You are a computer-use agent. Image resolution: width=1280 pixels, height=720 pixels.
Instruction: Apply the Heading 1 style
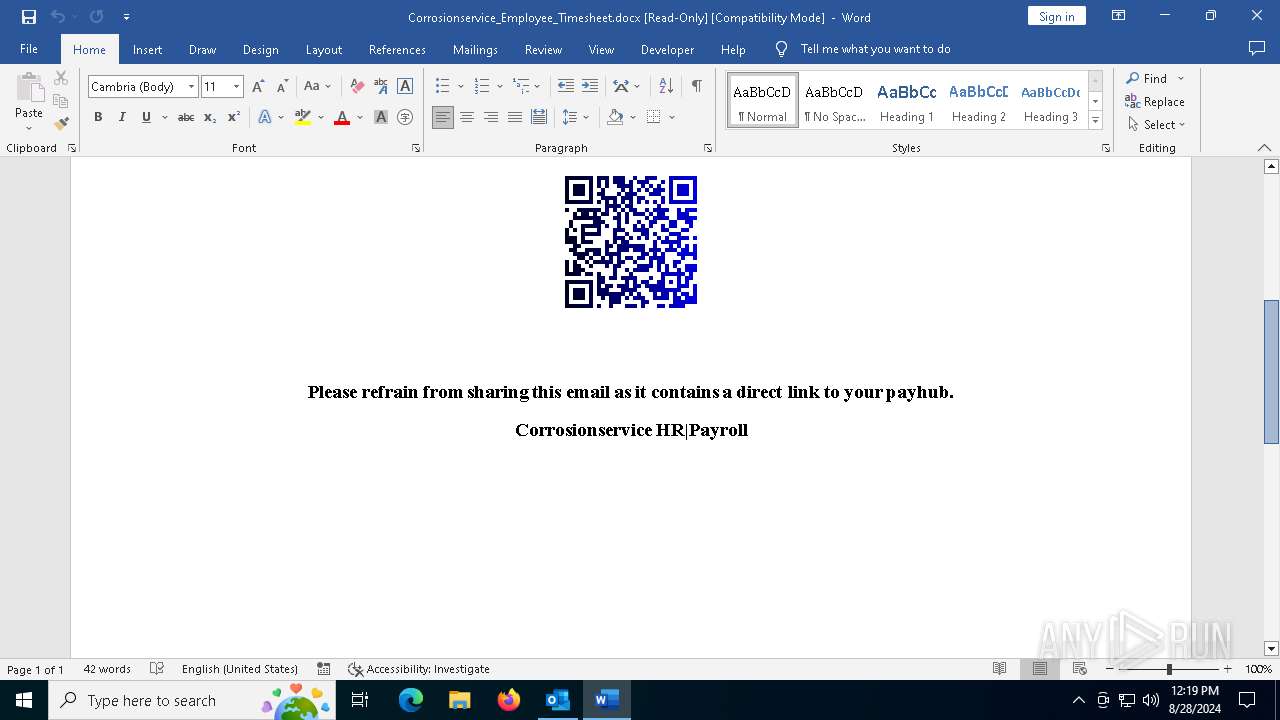[906, 101]
